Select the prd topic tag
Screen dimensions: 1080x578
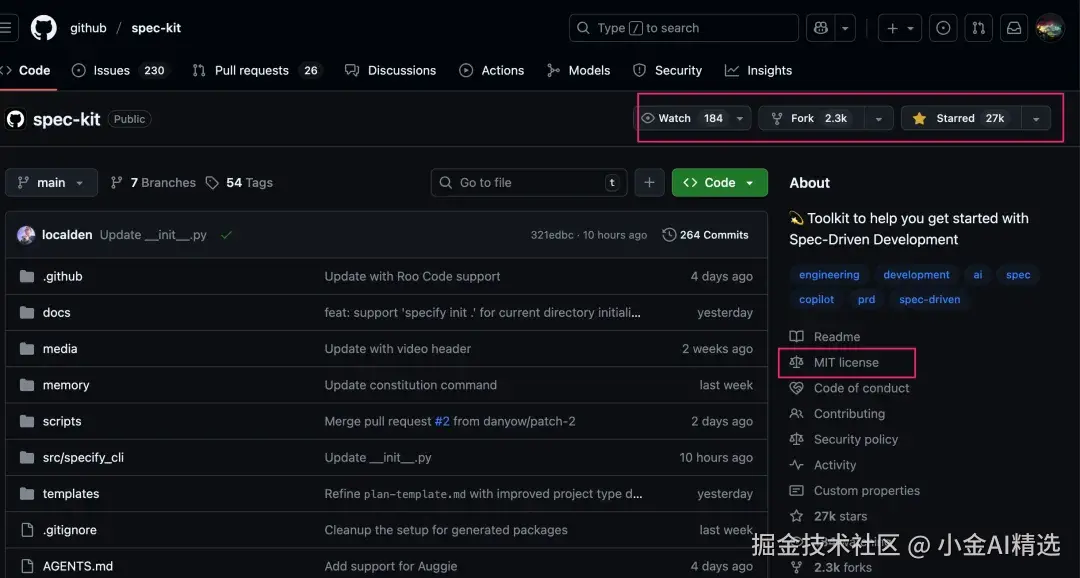866,300
